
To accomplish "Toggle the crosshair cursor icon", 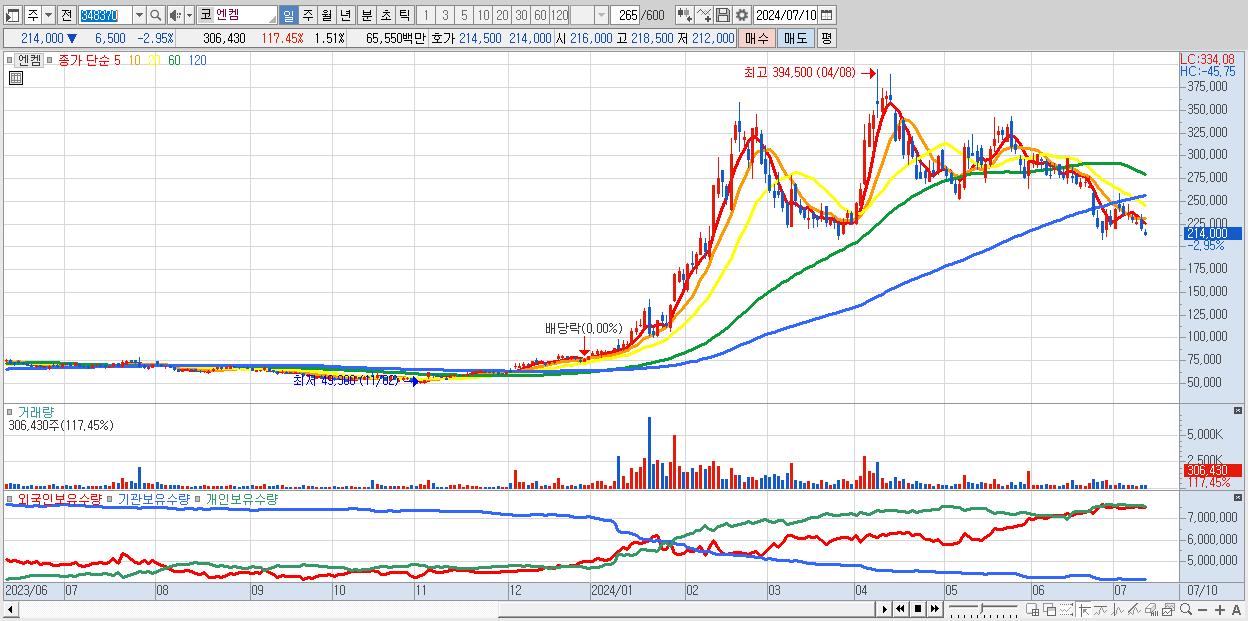I will pyautogui.click(x=1084, y=610).
